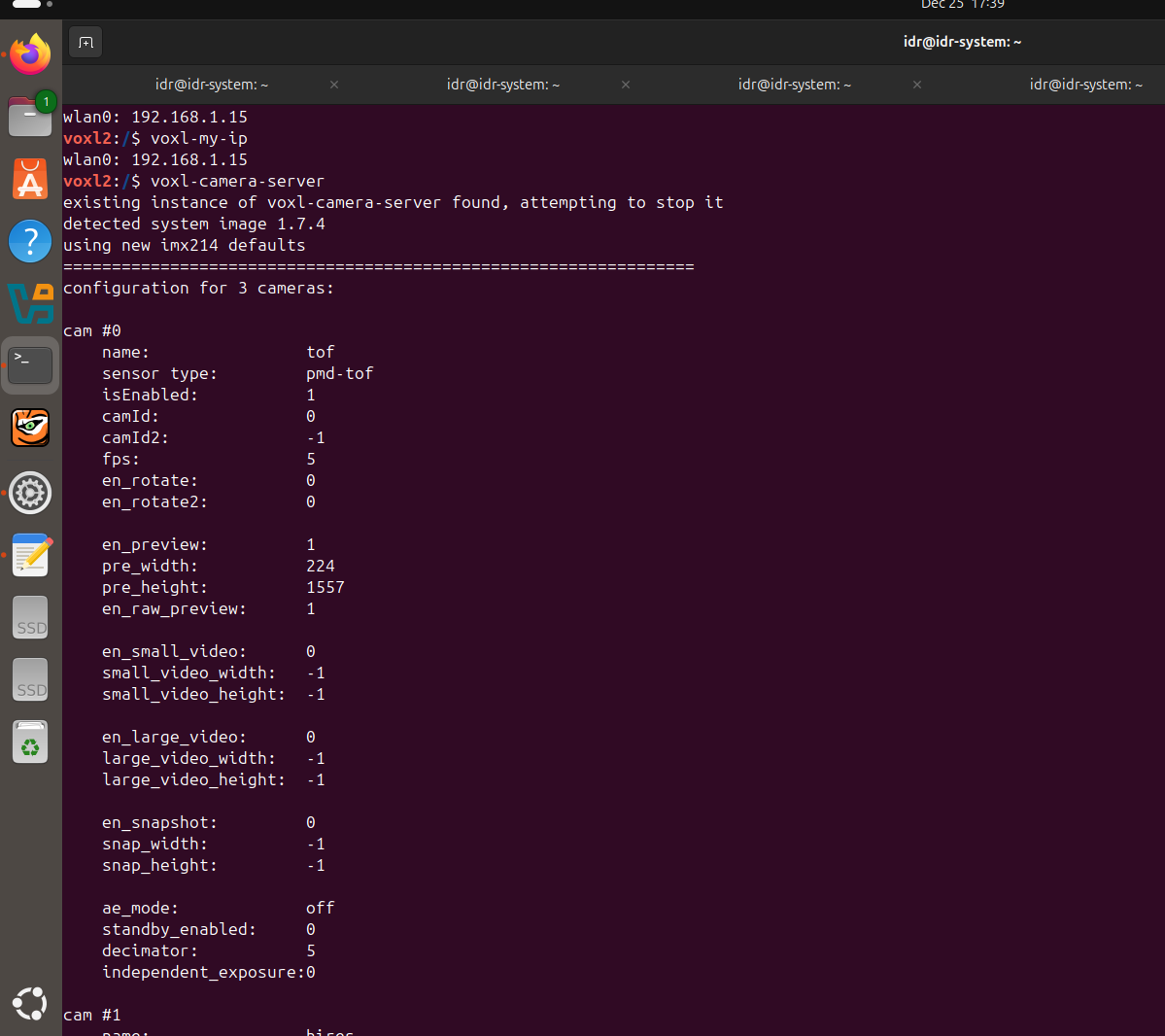Switch to the rightmost terminal tab
The width and height of the screenshot is (1165, 1036).
pyautogui.click(x=1085, y=85)
